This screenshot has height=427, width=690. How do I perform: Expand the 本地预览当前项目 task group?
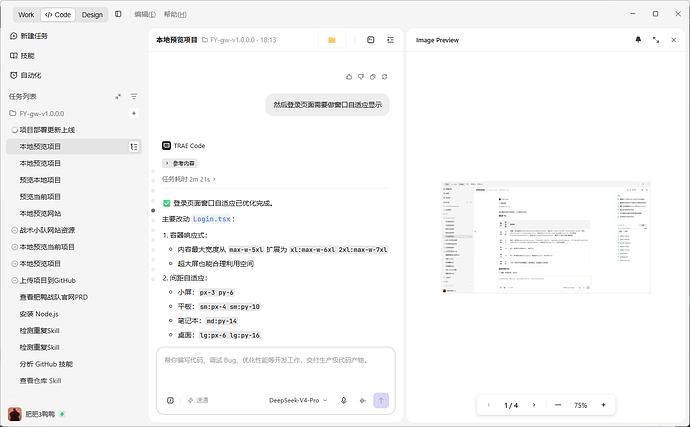pyautogui.click(x=15, y=247)
